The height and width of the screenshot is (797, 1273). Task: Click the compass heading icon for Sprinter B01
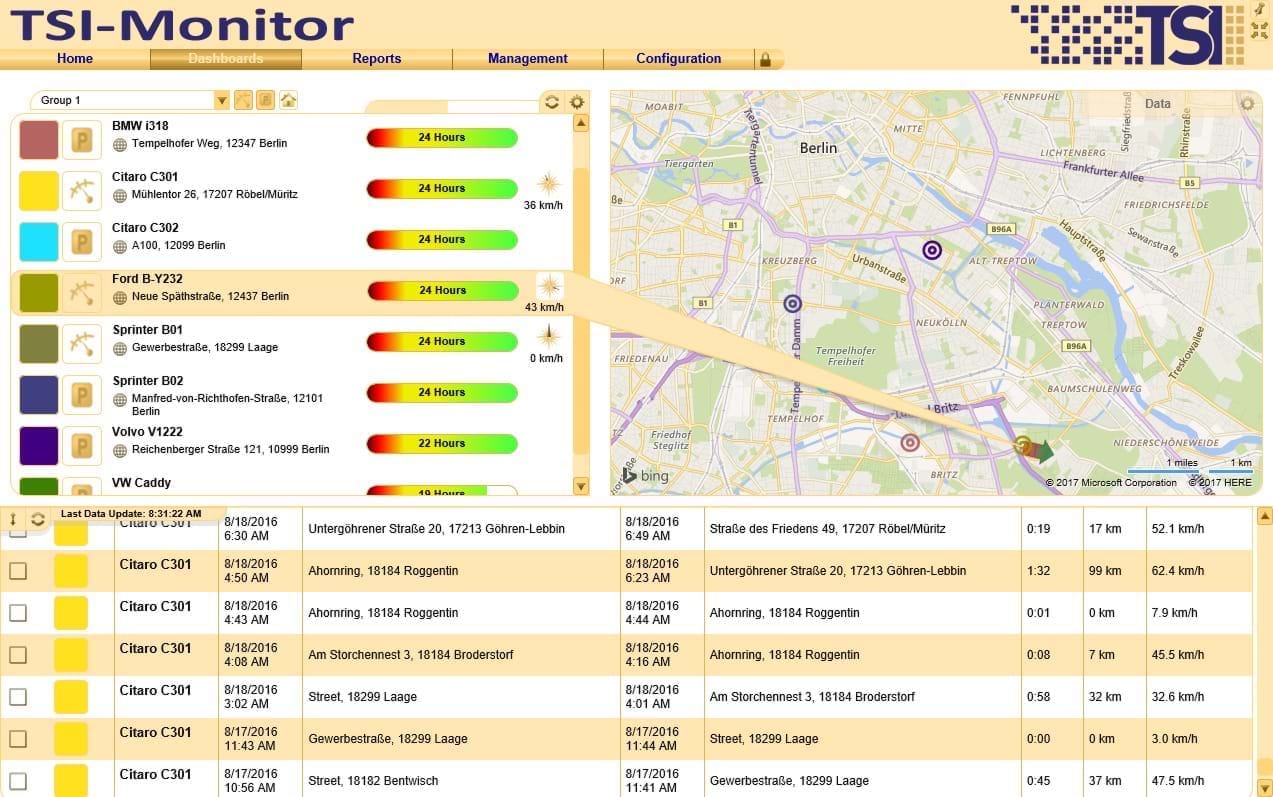547,336
